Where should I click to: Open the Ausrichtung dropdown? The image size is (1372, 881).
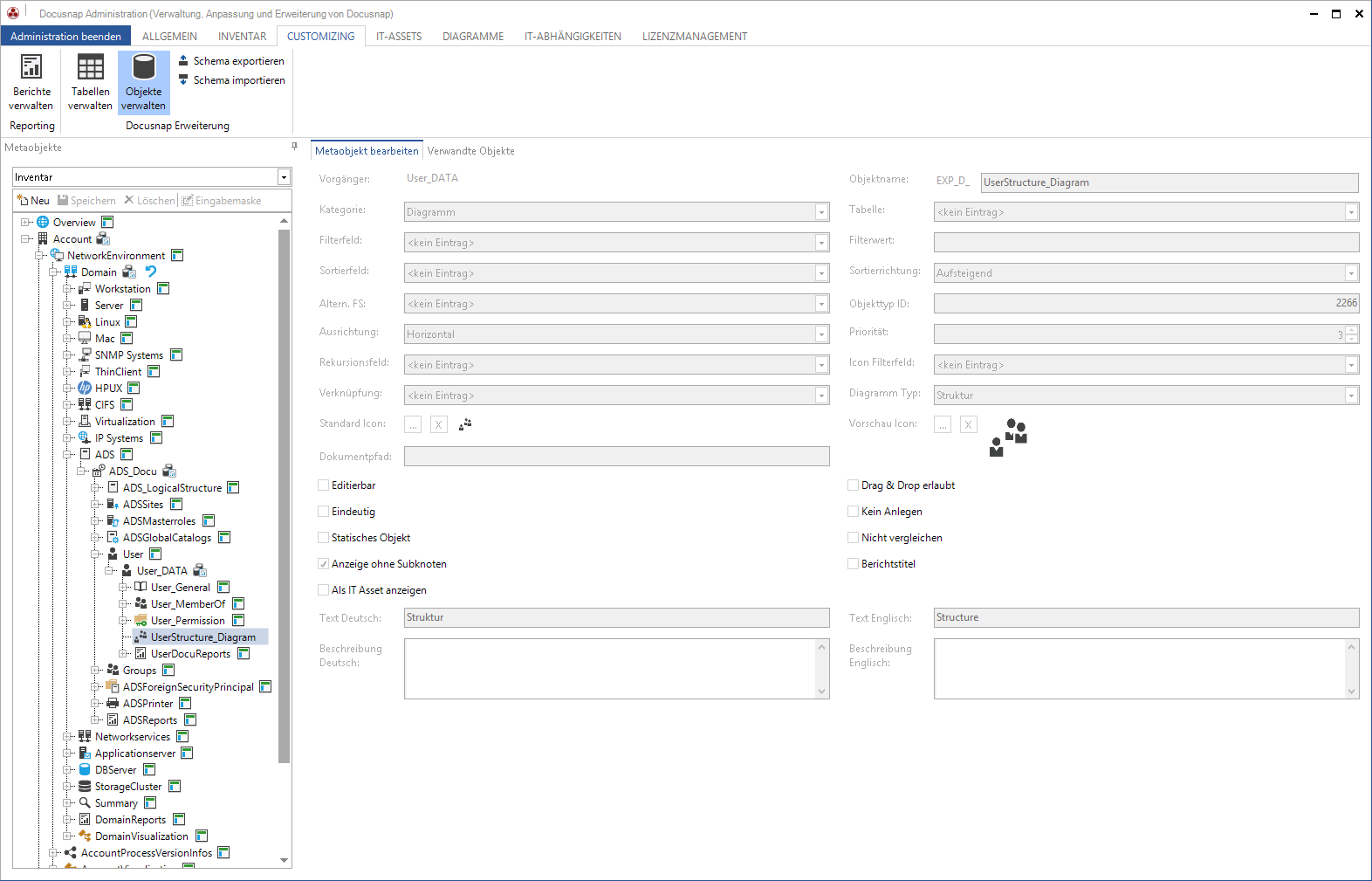pyautogui.click(x=821, y=334)
